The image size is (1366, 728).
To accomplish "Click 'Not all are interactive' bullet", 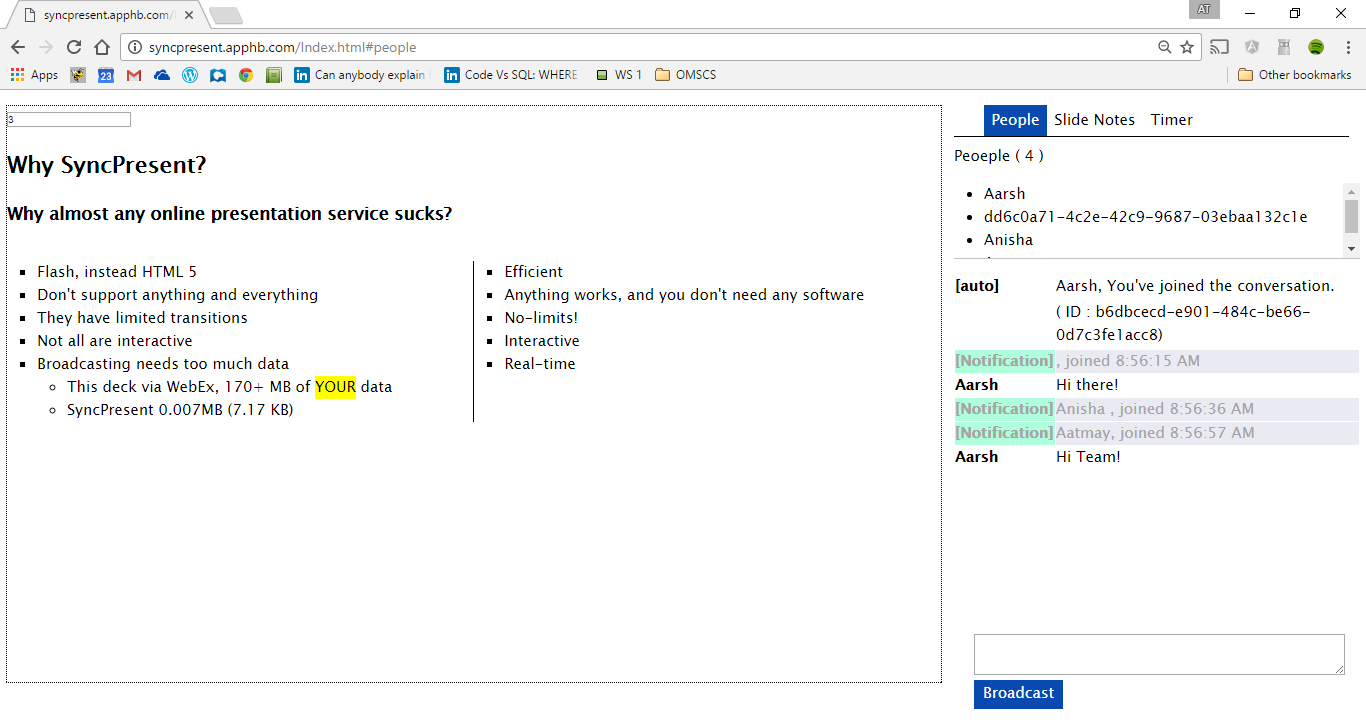I will [115, 341].
